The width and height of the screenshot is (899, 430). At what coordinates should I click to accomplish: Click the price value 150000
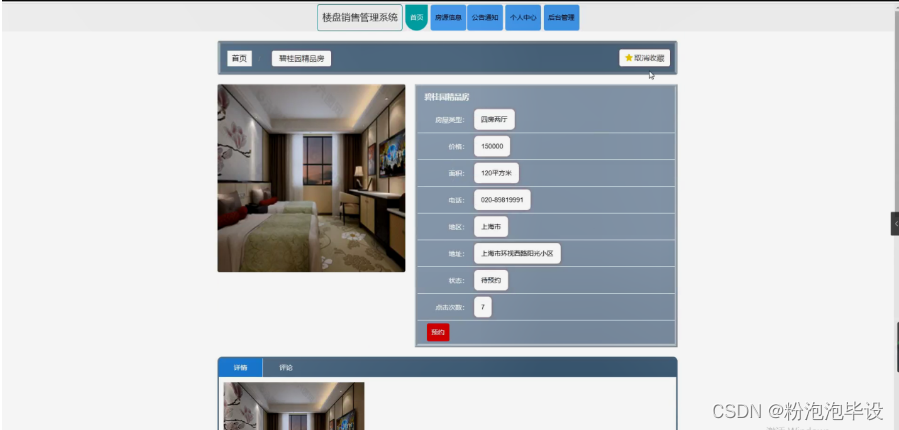(492, 146)
